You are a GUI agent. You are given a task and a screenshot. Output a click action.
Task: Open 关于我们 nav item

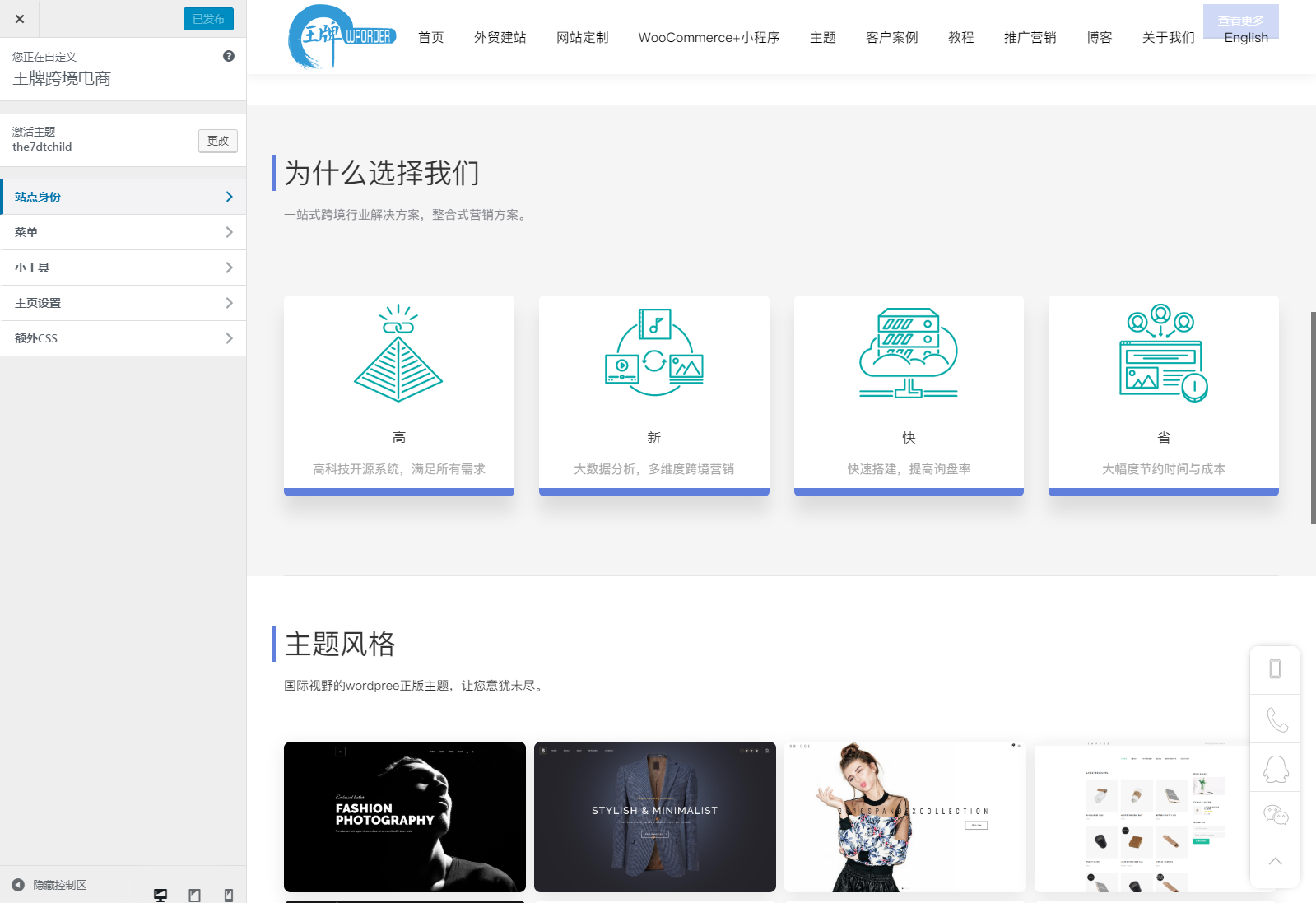pyautogui.click(x=1169, y=37)
